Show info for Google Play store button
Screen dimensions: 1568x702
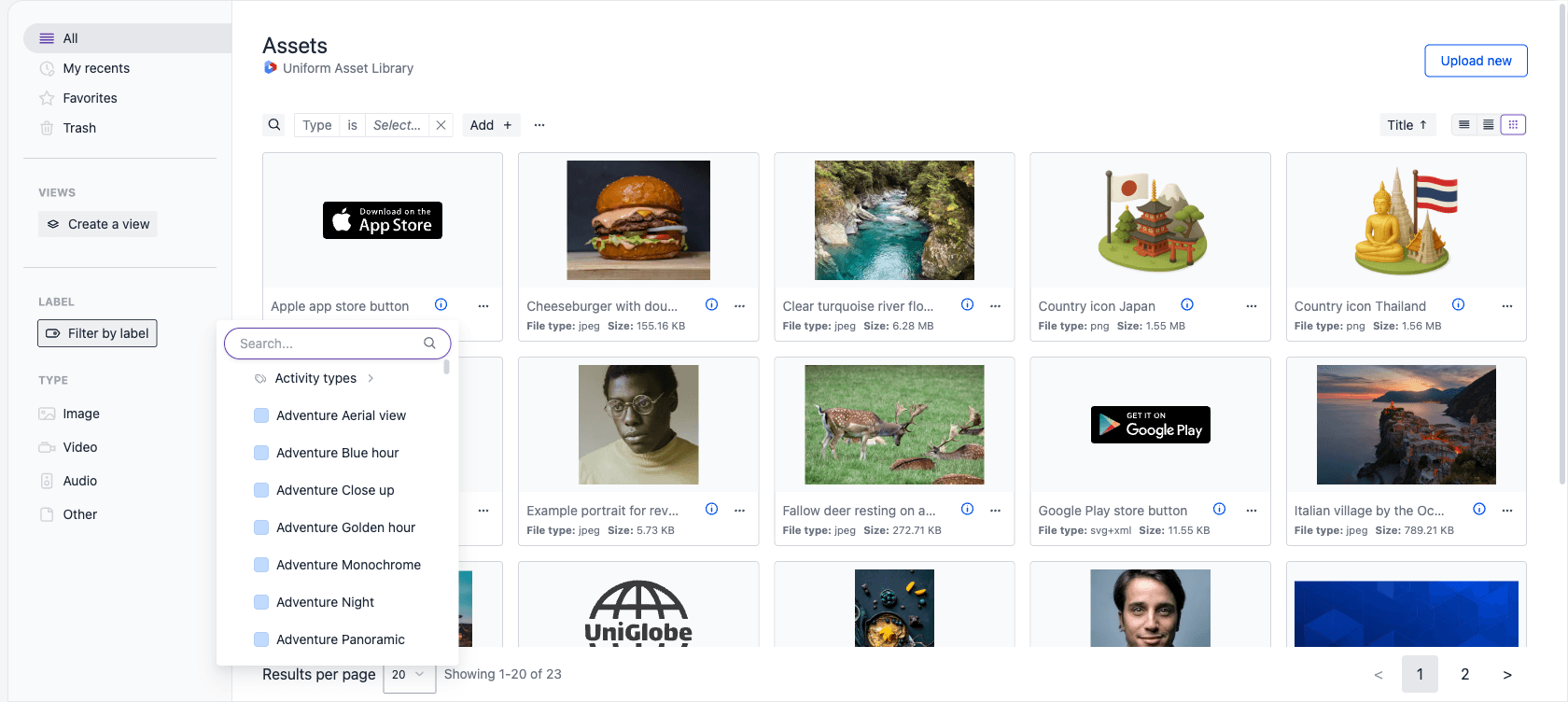1219,509
